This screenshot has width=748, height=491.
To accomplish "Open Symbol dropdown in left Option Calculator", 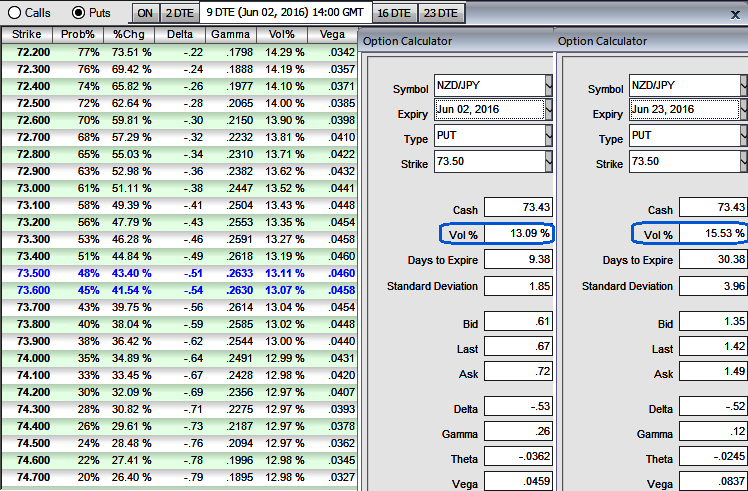I will pos(549,86).
